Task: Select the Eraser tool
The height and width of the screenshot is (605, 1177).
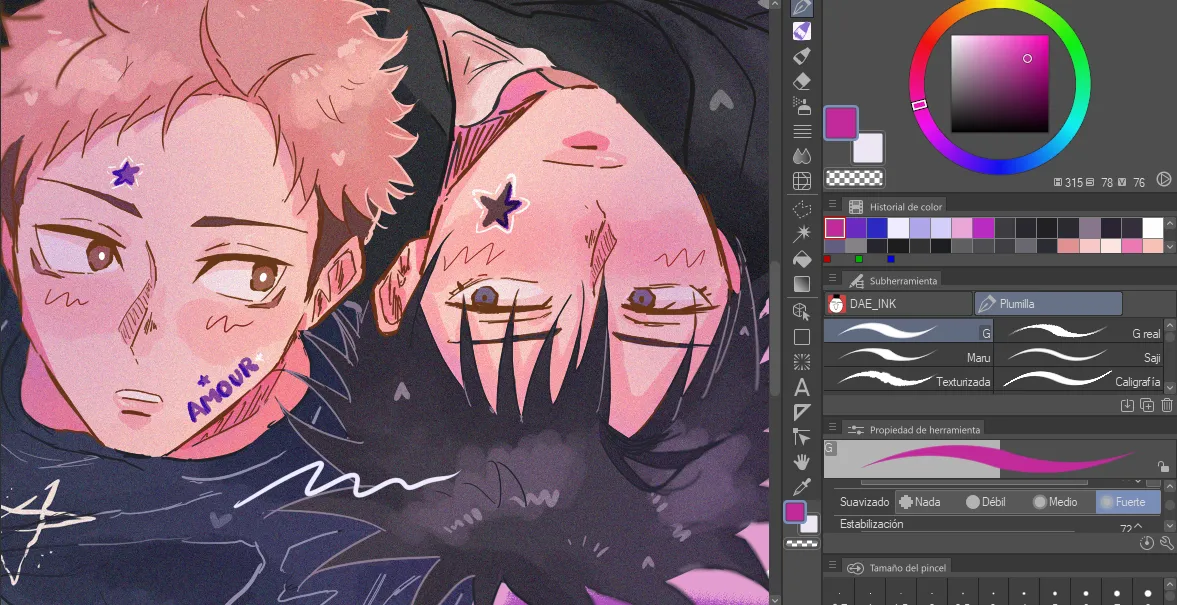Action: pyautogui.click(x=802, y=81)
